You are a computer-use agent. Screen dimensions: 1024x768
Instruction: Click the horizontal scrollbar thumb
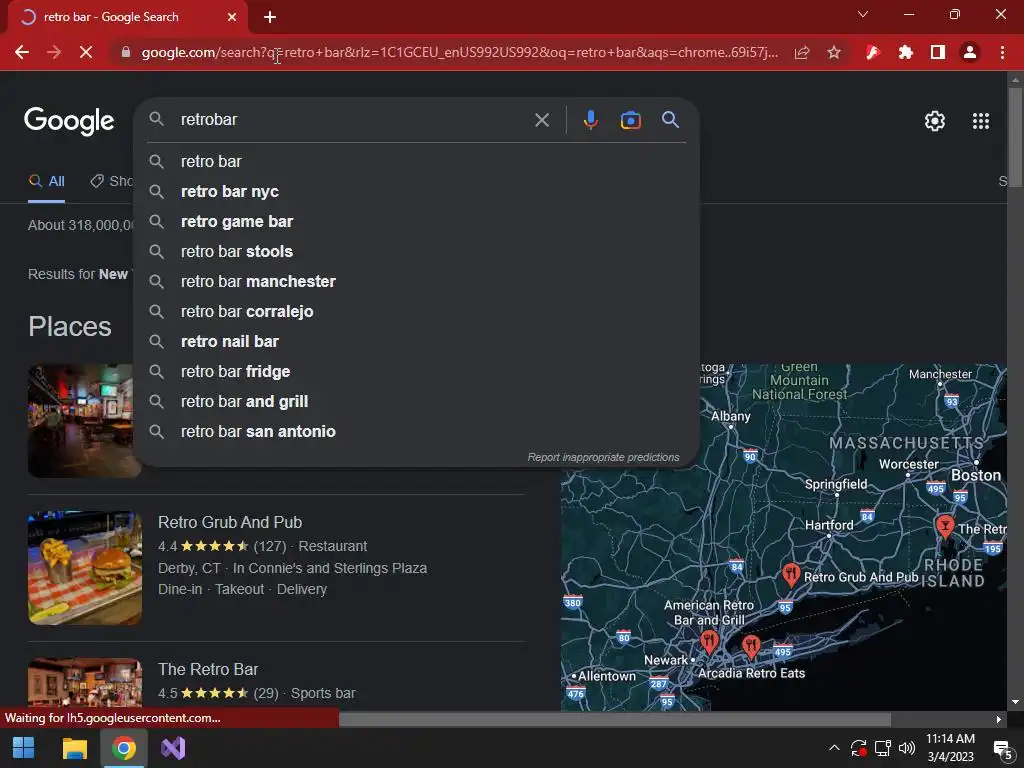[615, 719]
